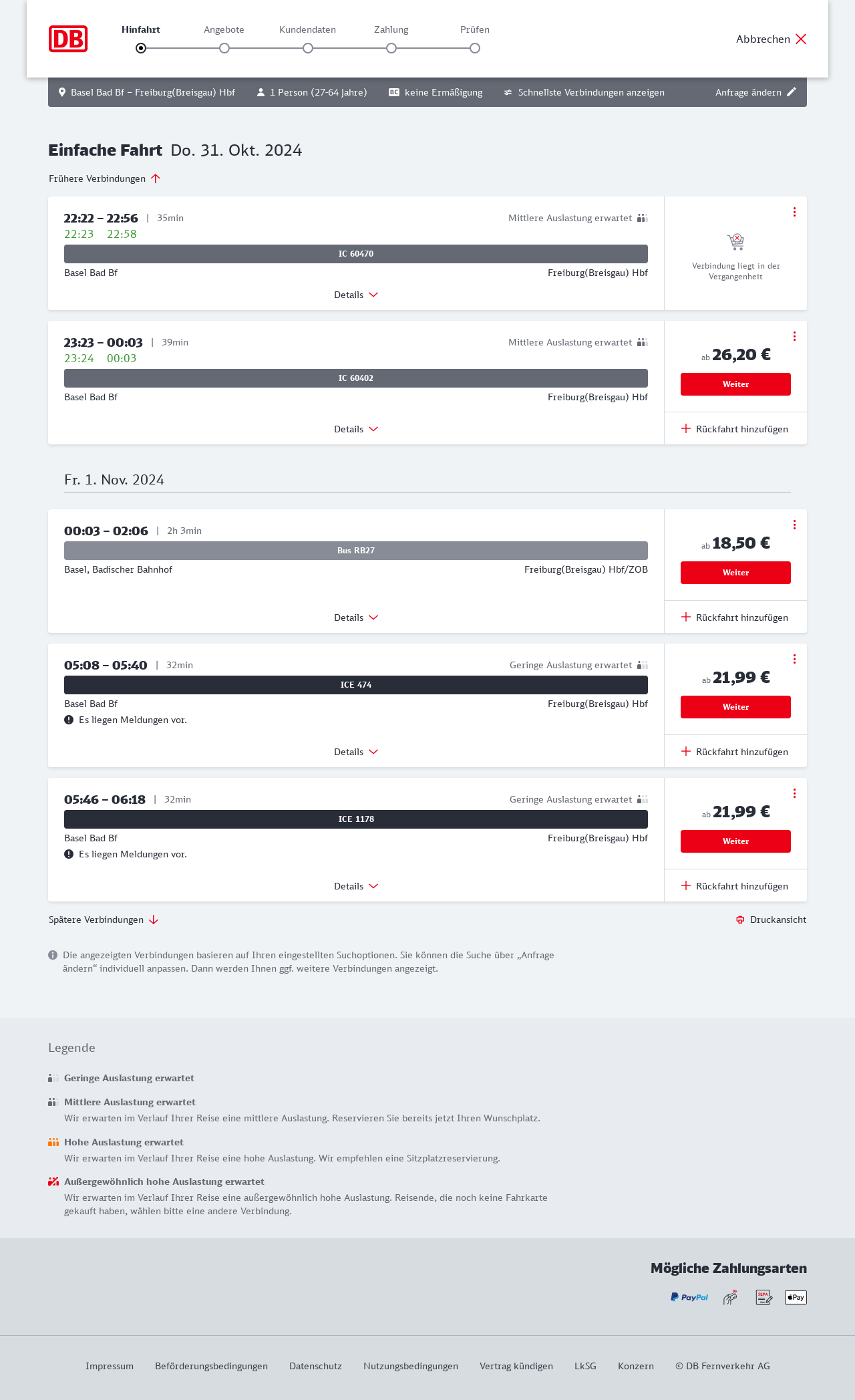Open the Datenschutz footer link
This screenshot has height=1400, width=855.
coord(315,1366)
